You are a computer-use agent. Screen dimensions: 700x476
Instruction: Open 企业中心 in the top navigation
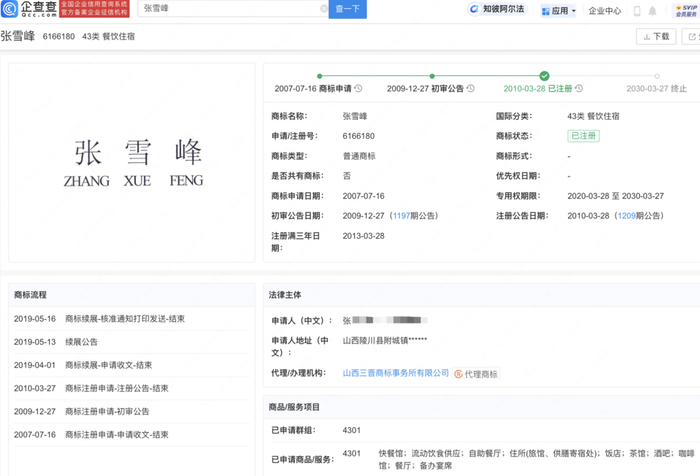(x=604, y=11)
